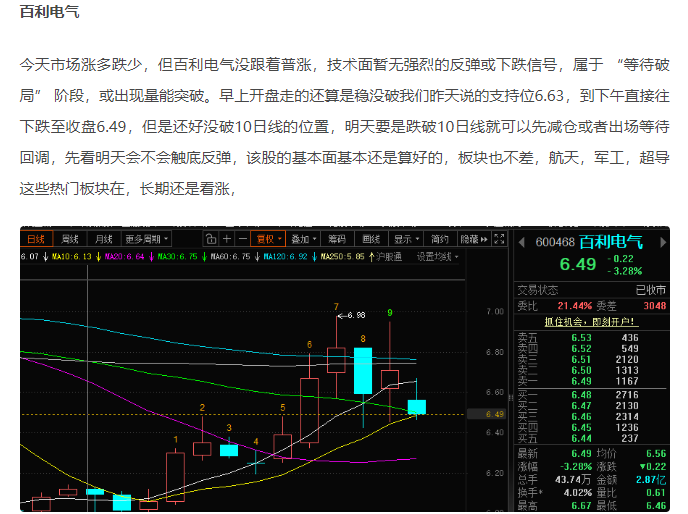Click sell two price 6.50
Viewport: 688px width, 514px height.
pos(581,370)
